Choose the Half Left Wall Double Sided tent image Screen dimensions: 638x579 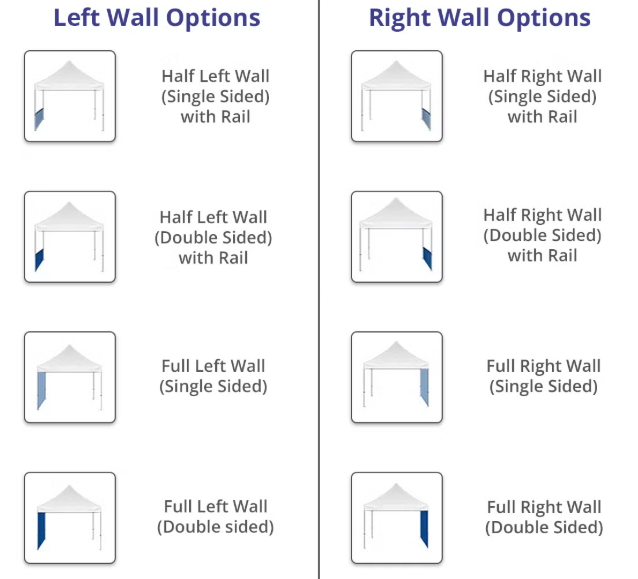(x=70, y=237)
